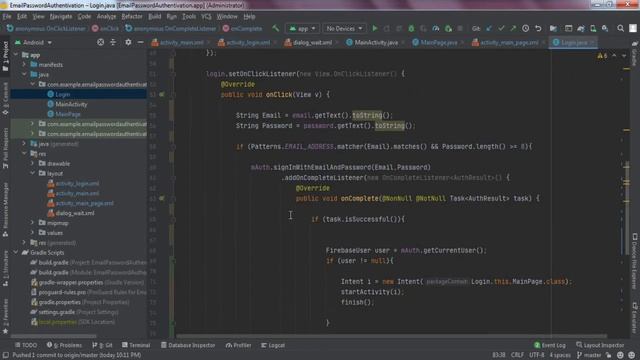Collapse the res folder
Viewport: 640px width, 360px height.
tap(24, 154)
